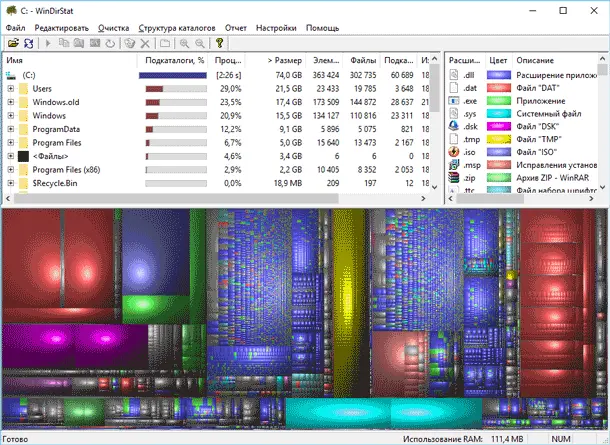This screenshot has width=610, height=445.
Task: Click the Open drive folder toolbar icon
Action: (13, 43)
